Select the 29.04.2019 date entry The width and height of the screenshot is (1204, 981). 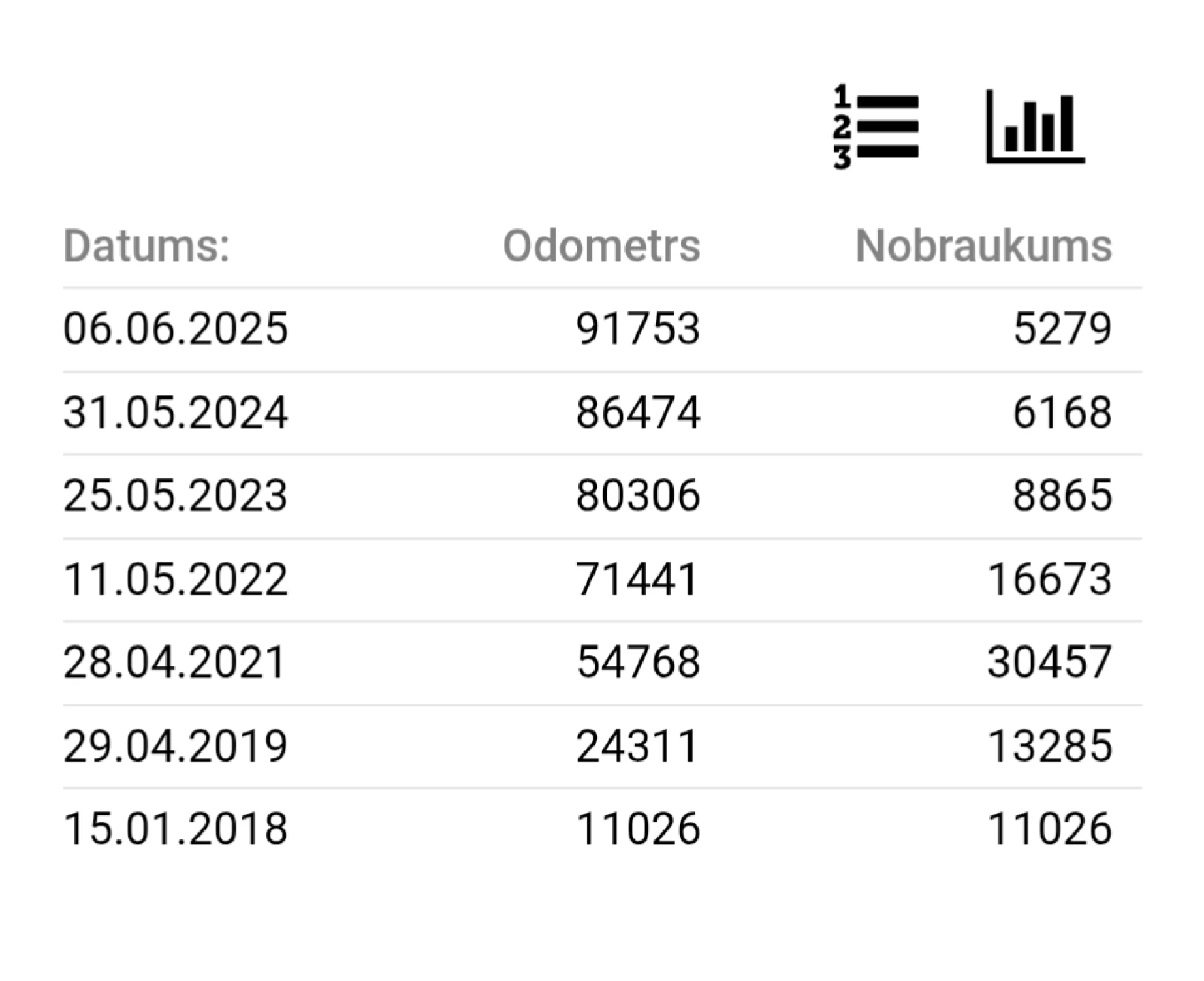click(176, 746)
